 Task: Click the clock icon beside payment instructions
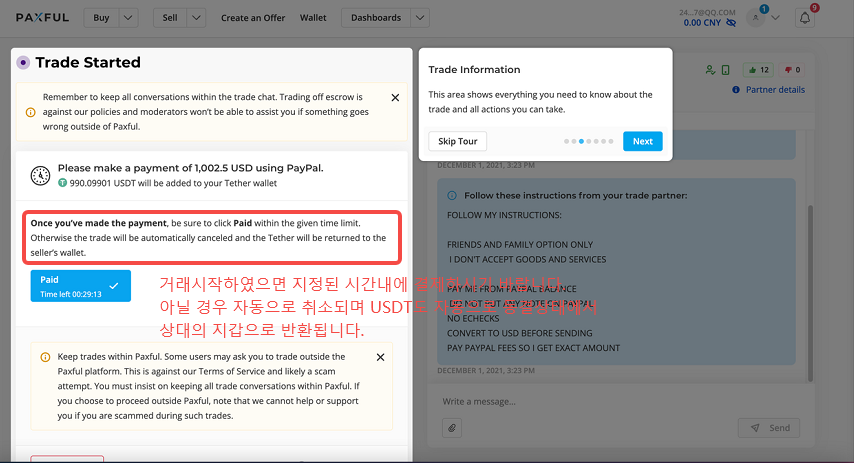(40, 175)
